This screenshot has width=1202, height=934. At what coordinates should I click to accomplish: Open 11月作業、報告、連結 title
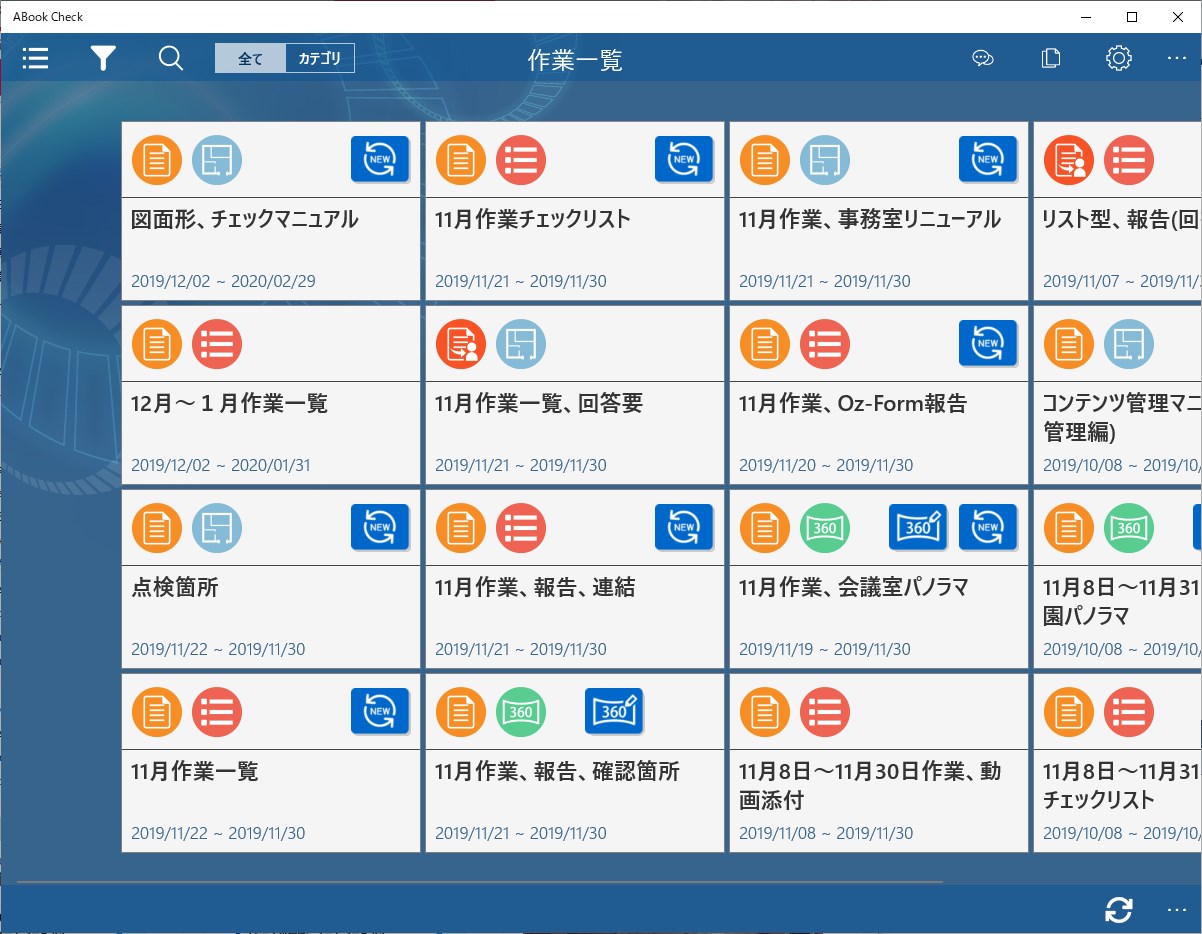click(535, 588)
